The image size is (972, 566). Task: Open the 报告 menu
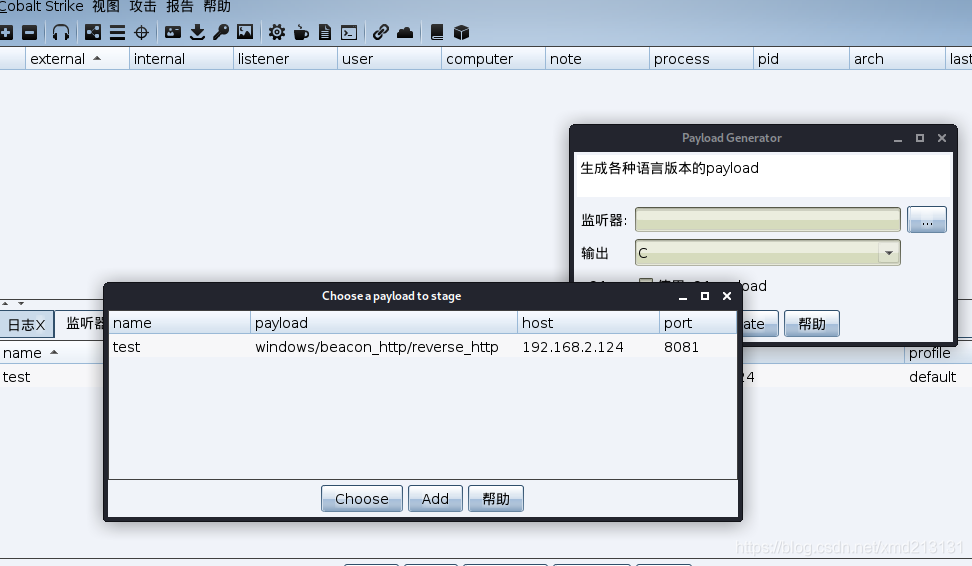pyautogui.click(x=180, y=7)
